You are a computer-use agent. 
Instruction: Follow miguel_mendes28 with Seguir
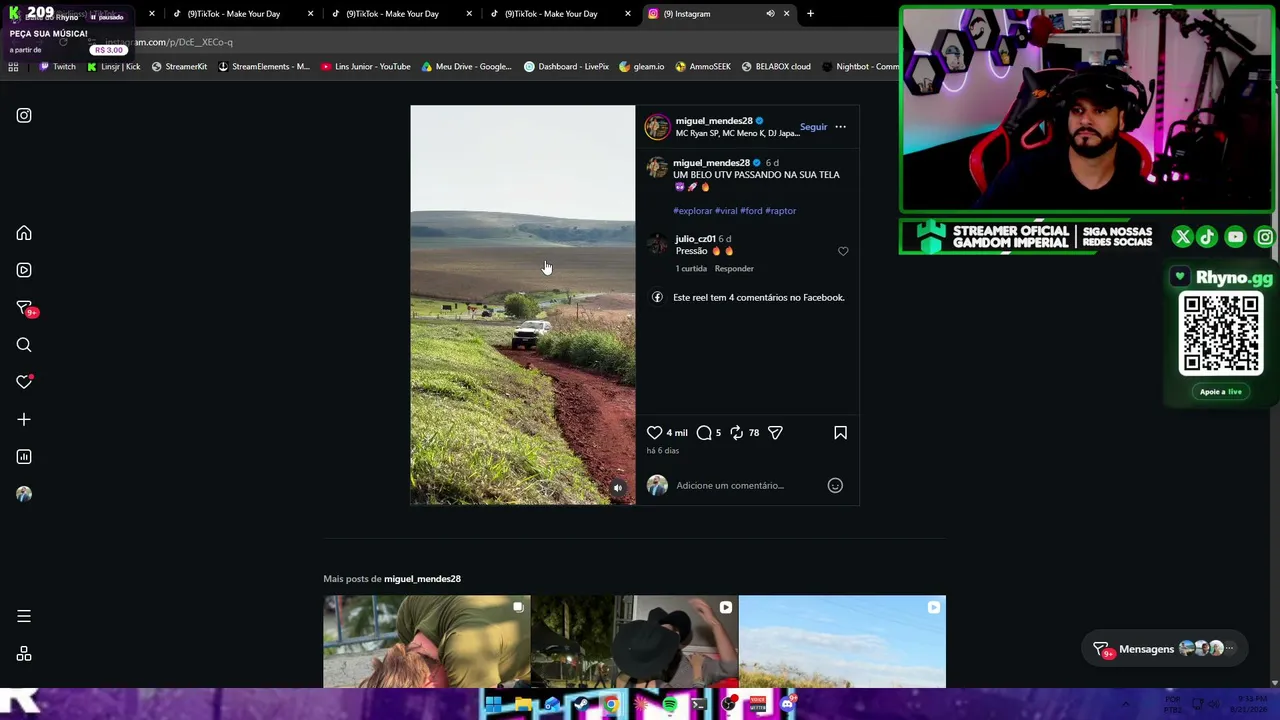813,127
